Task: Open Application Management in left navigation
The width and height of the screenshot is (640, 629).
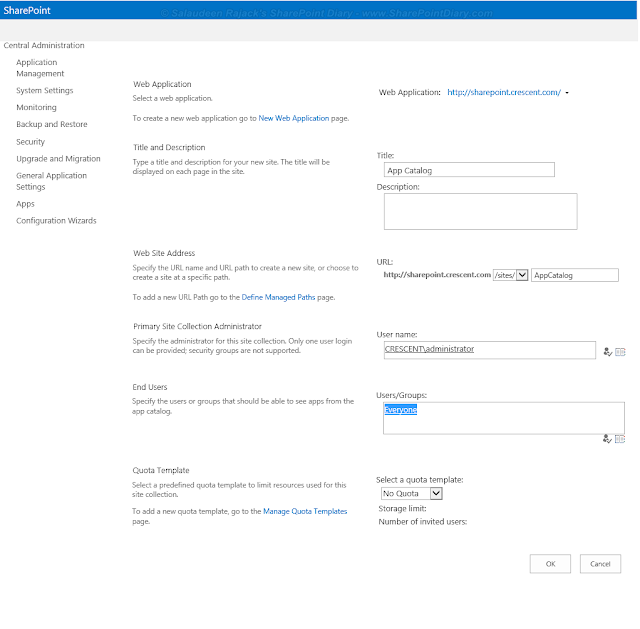Action: point(40,68)
